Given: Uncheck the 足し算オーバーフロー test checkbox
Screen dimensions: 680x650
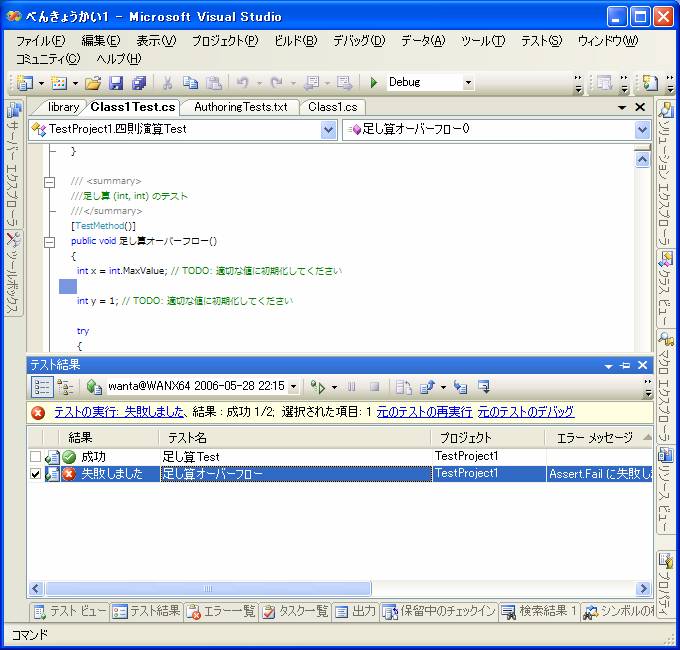Looking at the screenshot, I should tap(36, 474).
